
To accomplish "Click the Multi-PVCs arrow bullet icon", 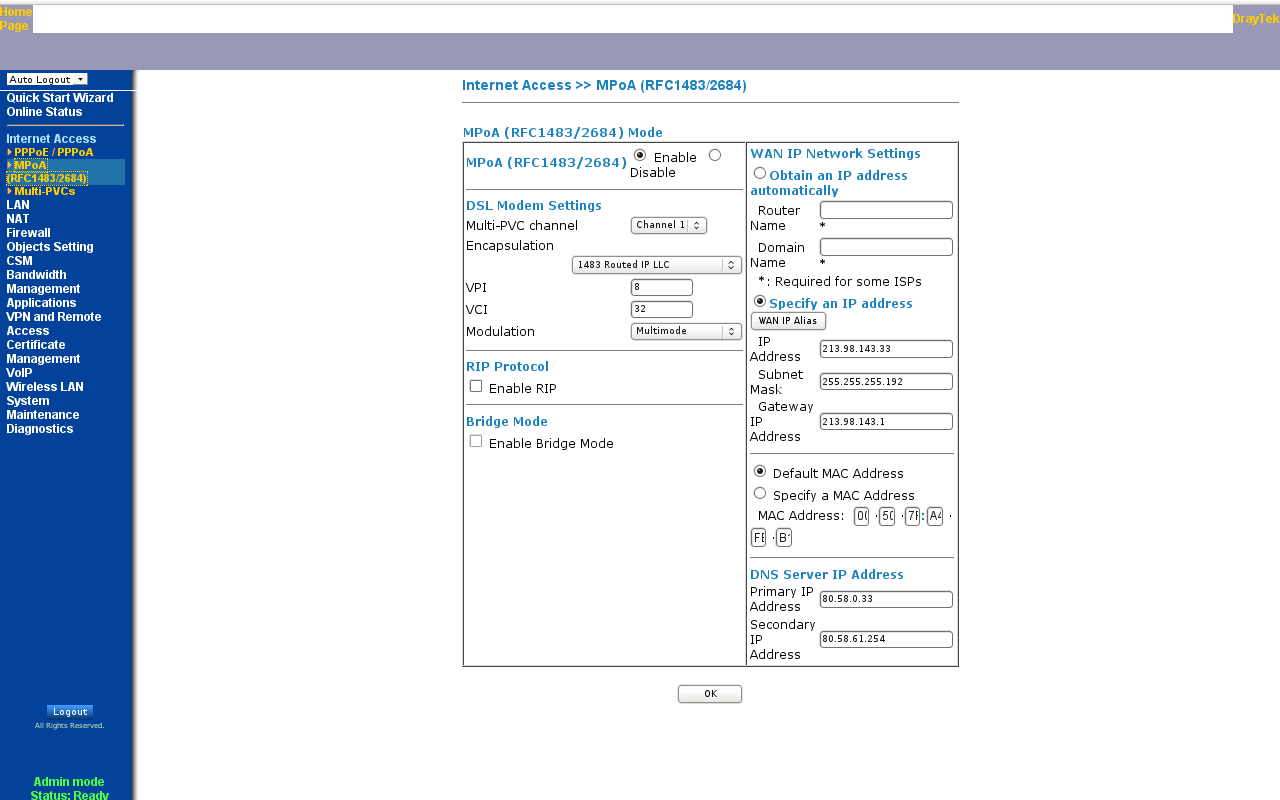I will (x=10, y=191).
